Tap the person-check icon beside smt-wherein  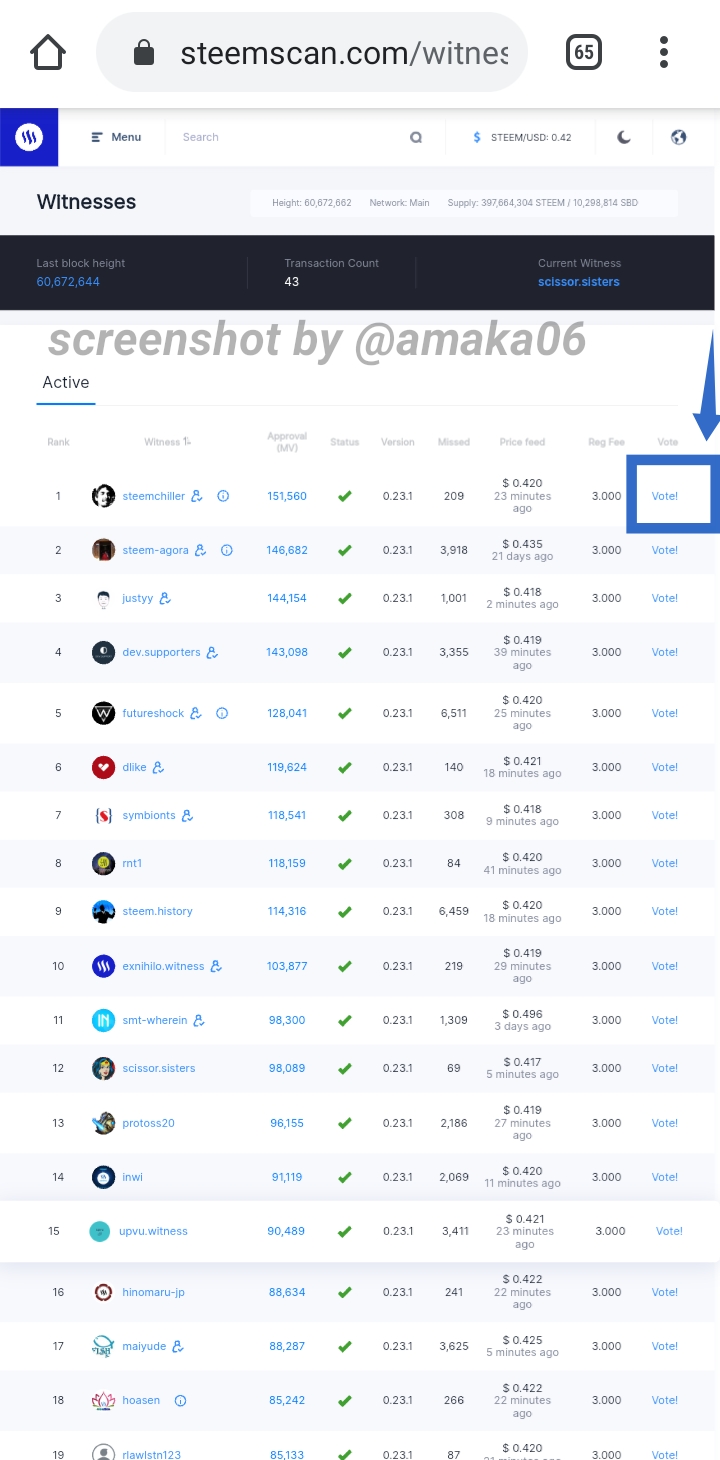tap(199, 1020)
